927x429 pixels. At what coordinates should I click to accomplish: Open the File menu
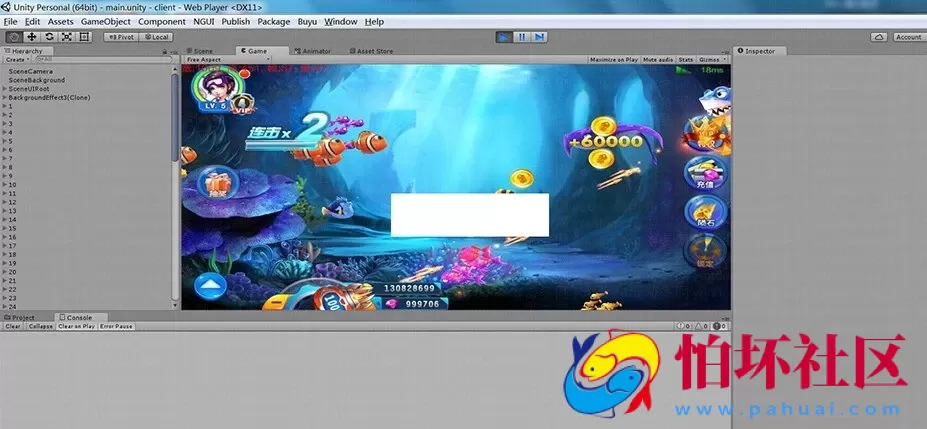pyautogui.click(x=10, y=21)
